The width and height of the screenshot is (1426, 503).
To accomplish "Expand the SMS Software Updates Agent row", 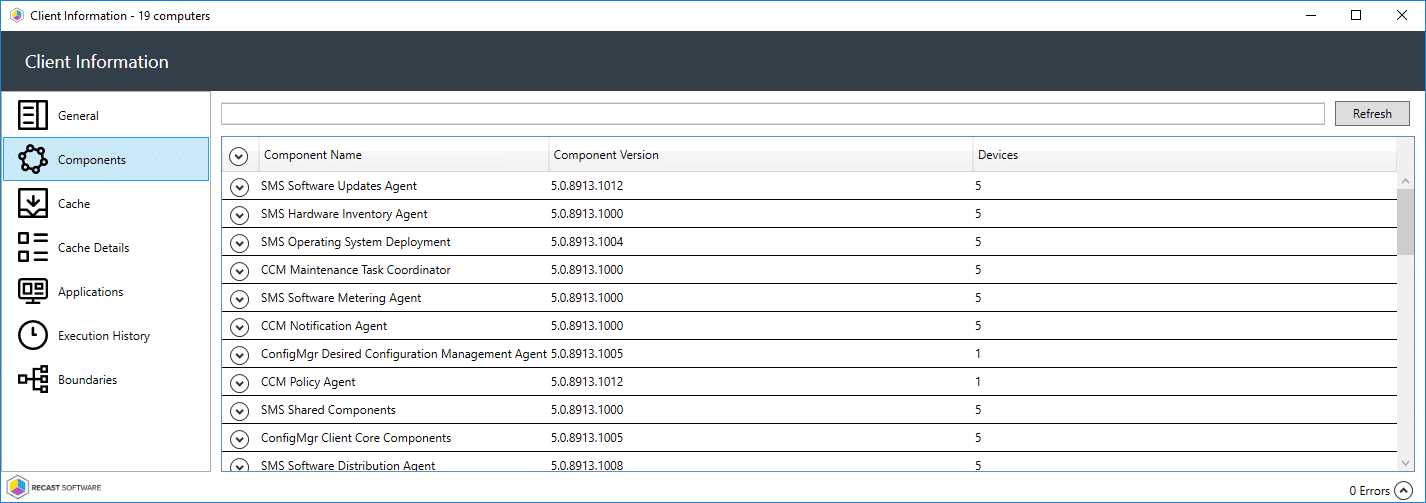I will click(x=238, y=186).
